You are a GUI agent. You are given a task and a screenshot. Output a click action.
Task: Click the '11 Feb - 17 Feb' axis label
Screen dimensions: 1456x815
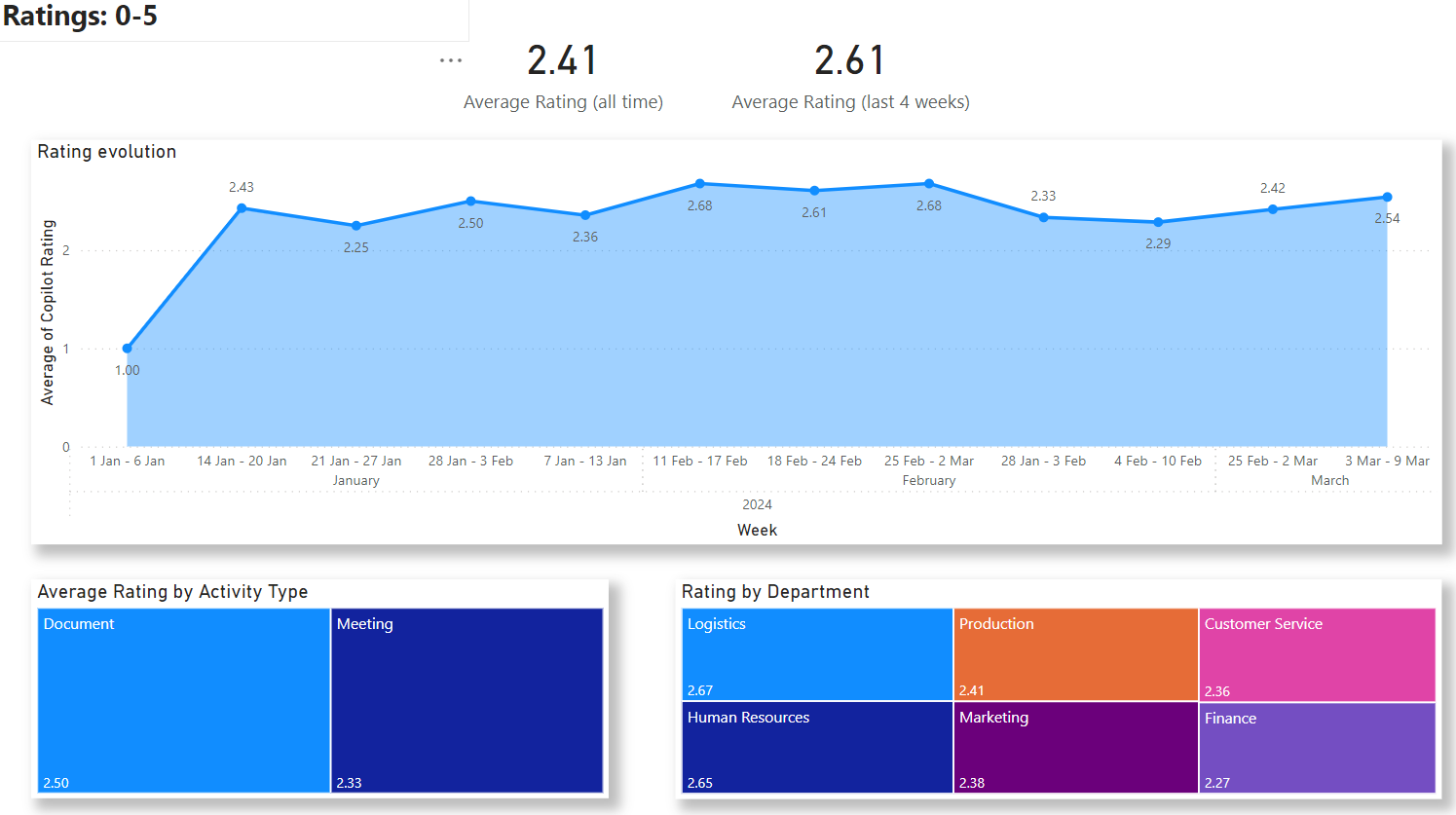pos(700,461)
